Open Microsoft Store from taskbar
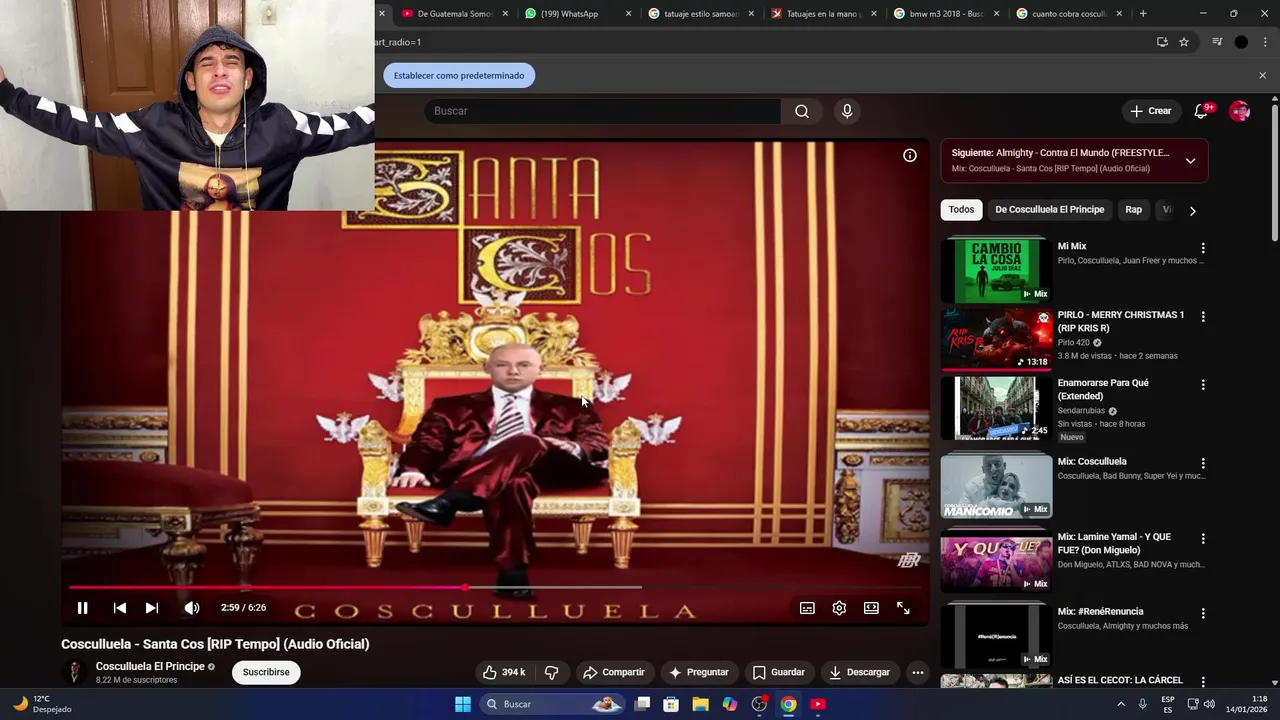The width and height of the screenshot is (1280, 720). pyautogui.click(x=671, y=704)
